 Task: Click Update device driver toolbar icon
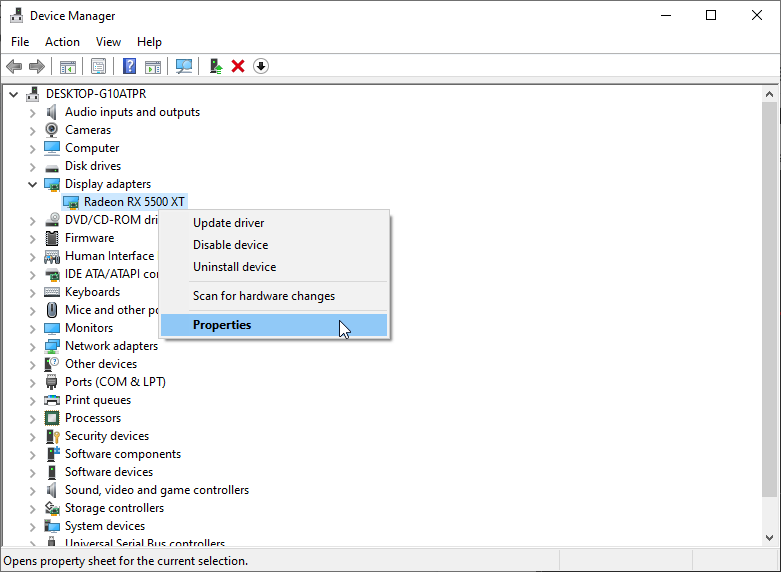pyautogui.click(x=216, y=66)
